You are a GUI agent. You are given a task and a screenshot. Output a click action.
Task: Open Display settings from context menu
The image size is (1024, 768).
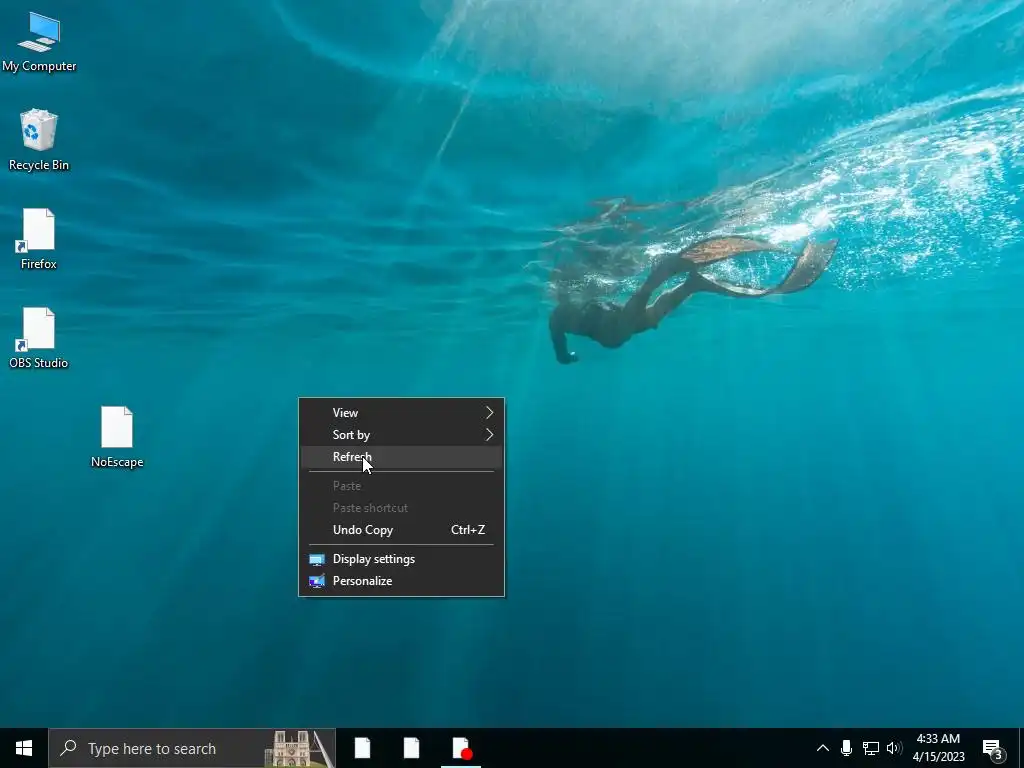click(x=401, y=559)
